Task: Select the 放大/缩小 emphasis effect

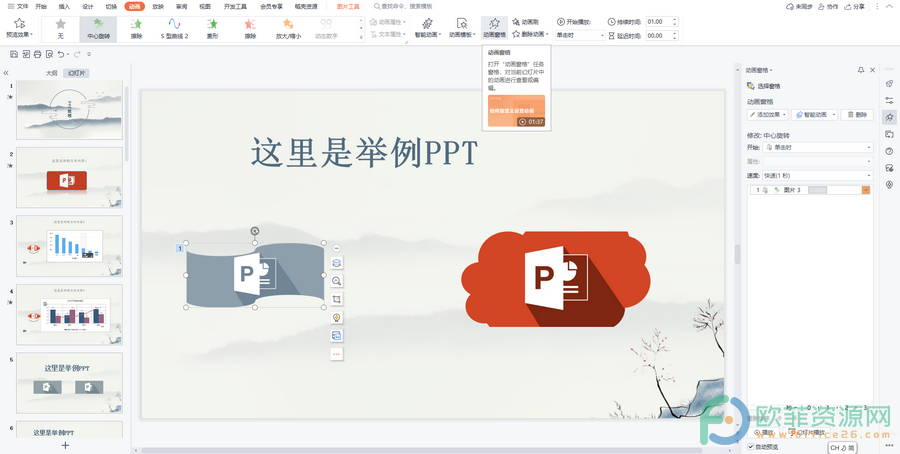Action: pyautogui.click(x=288, y=29)
